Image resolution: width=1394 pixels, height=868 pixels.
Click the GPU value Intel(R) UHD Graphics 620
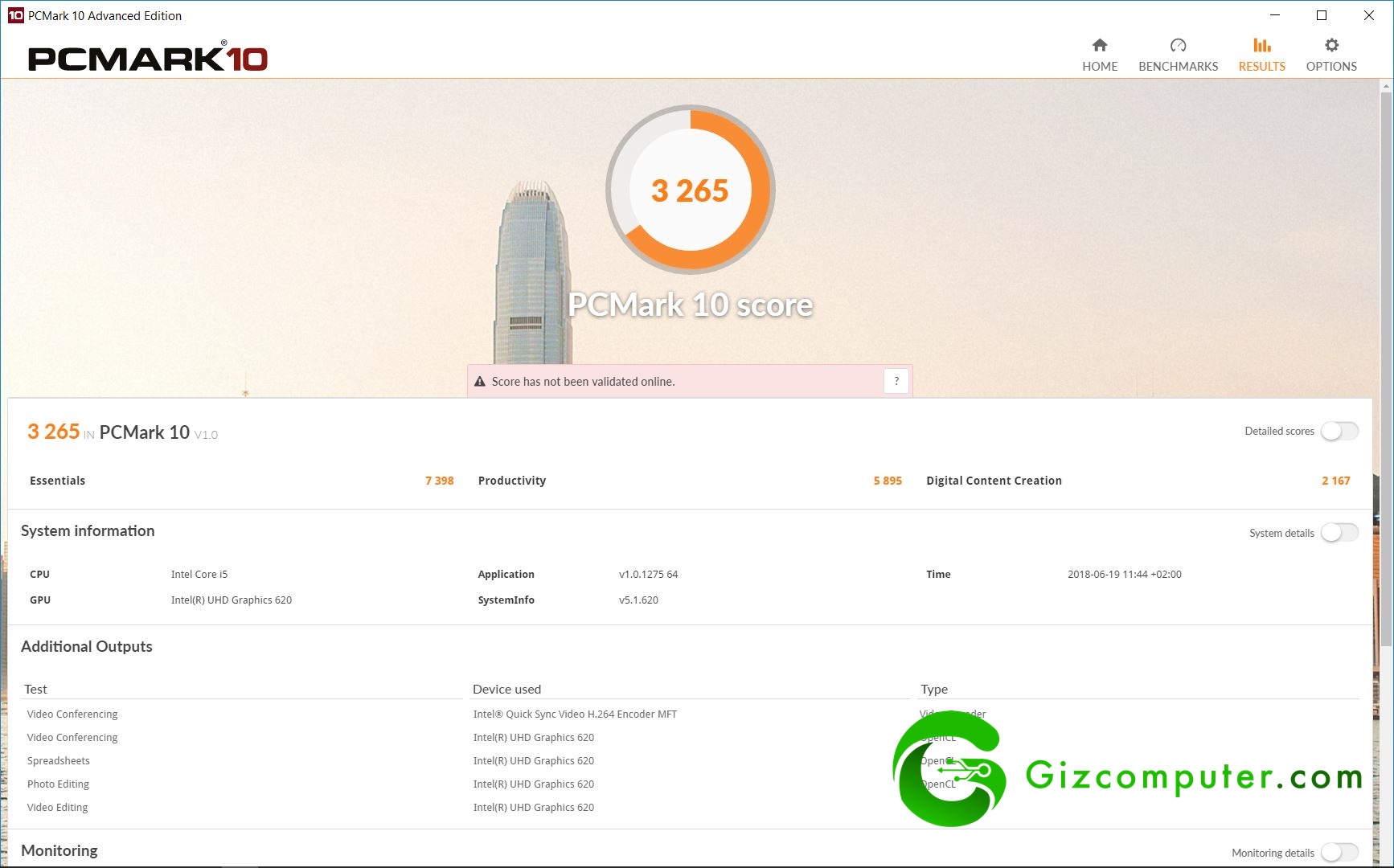point(232,600)
